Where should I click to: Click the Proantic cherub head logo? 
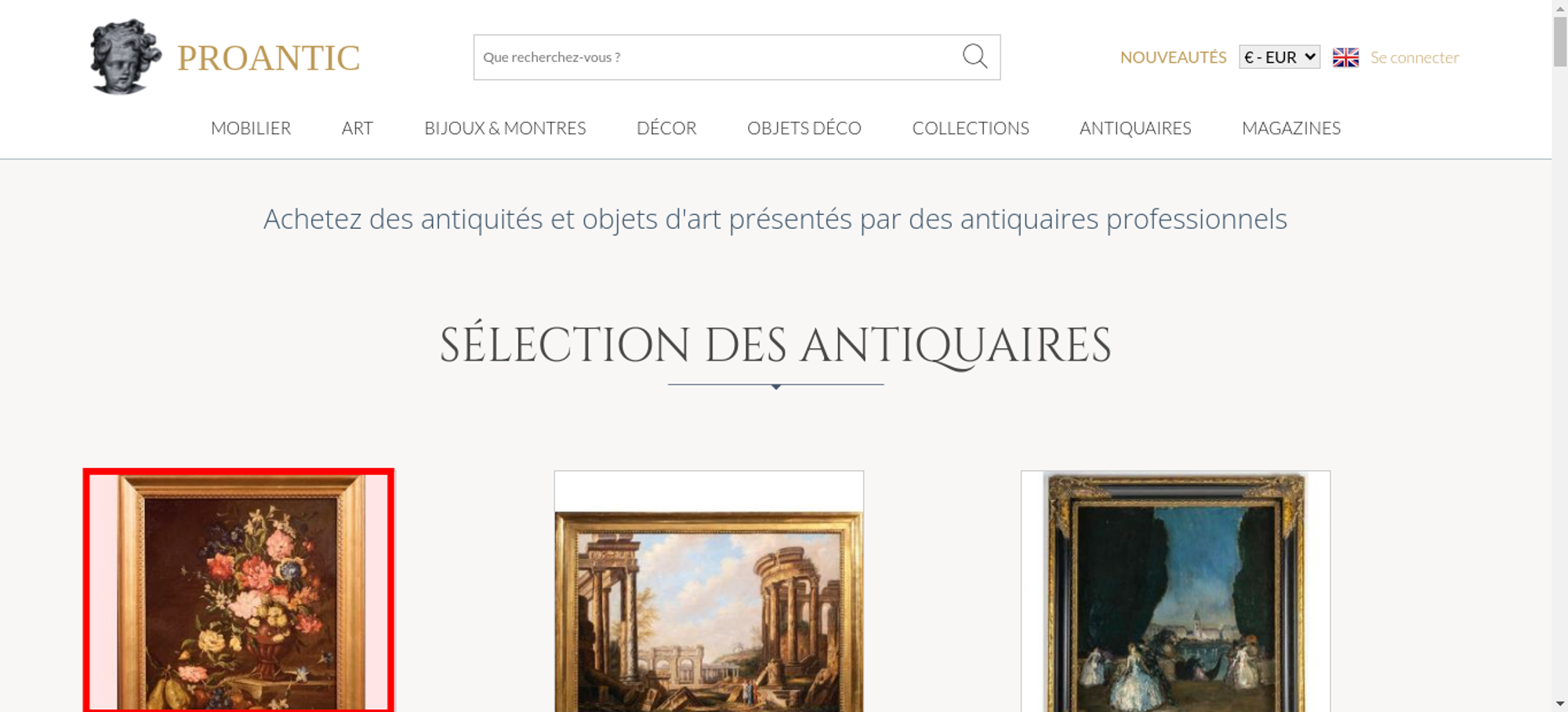[125, 56]
